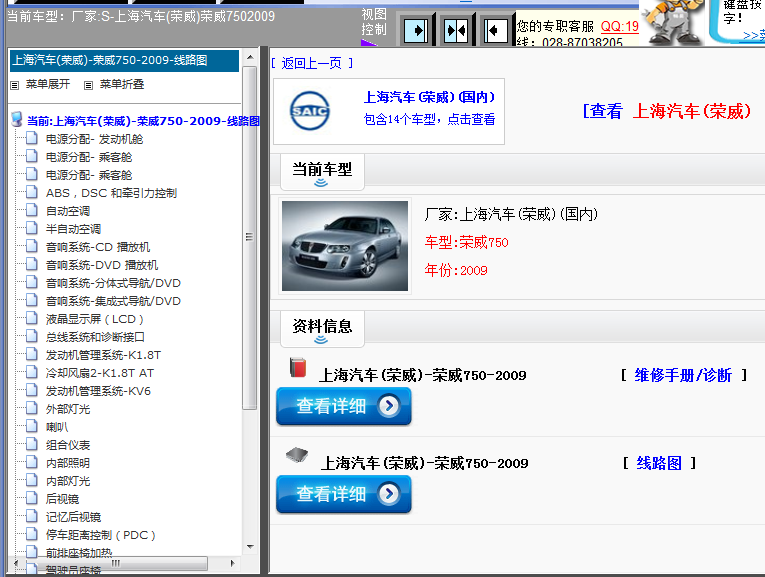This screenshot has height=577, width=765.
Task: Click the page icon beside 半自动空调
Action: (x=32, y=228)
